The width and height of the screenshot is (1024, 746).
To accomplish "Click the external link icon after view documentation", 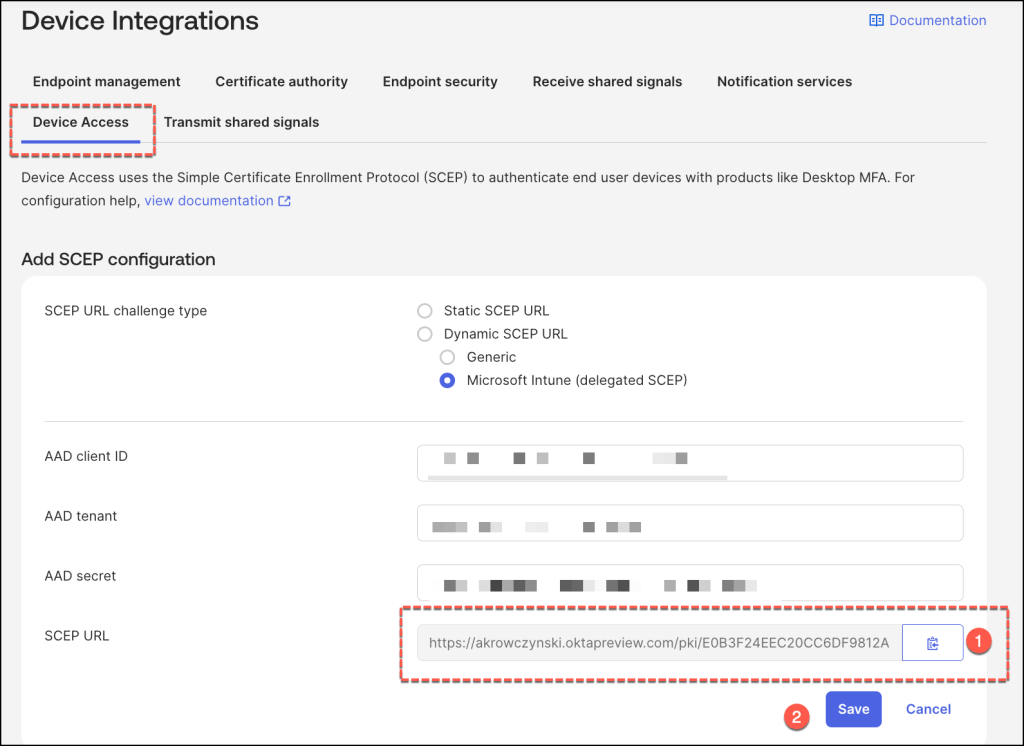I will coord(285,201).
